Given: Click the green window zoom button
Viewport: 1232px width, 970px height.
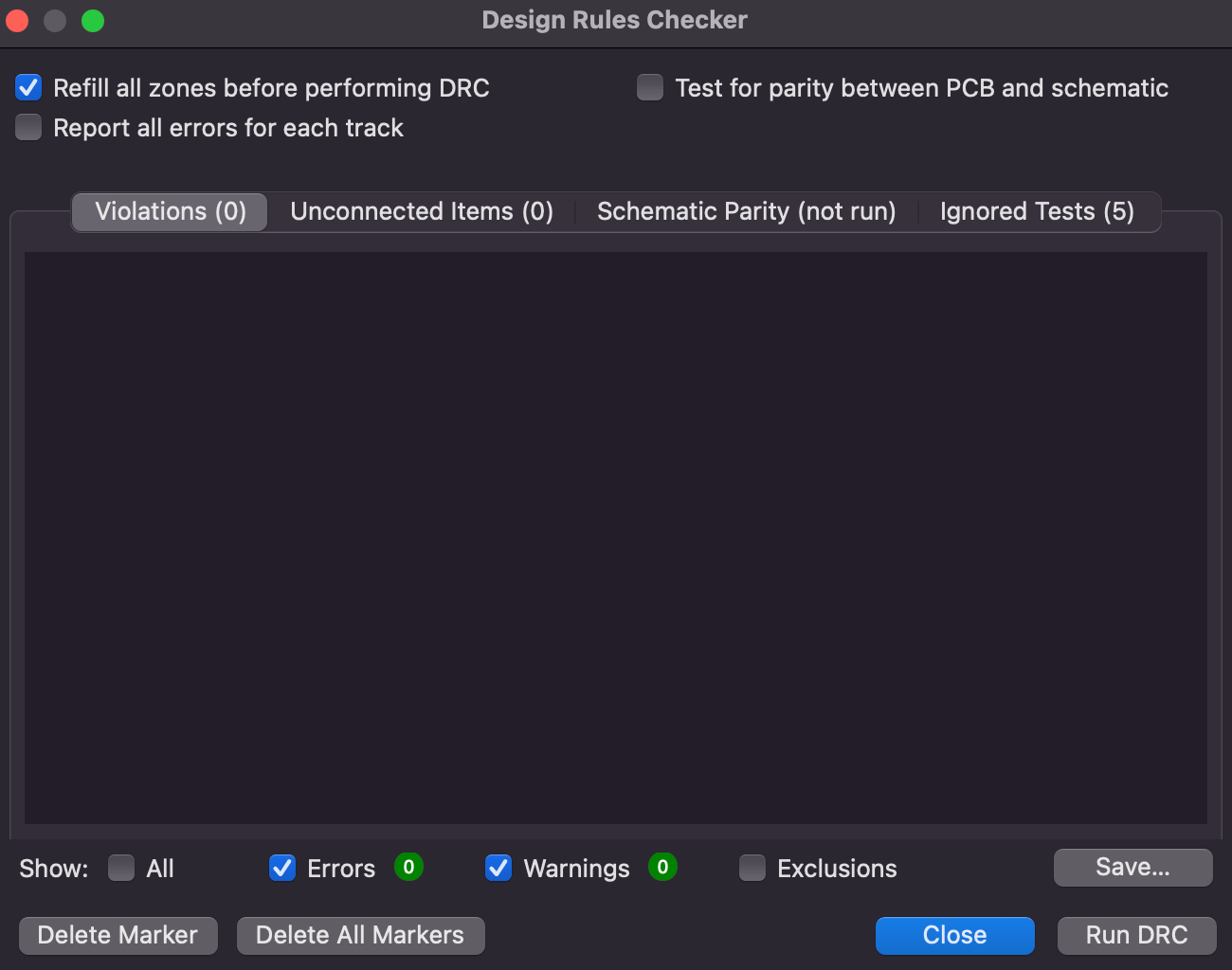Looking at the screenshot, I should 93,20.
